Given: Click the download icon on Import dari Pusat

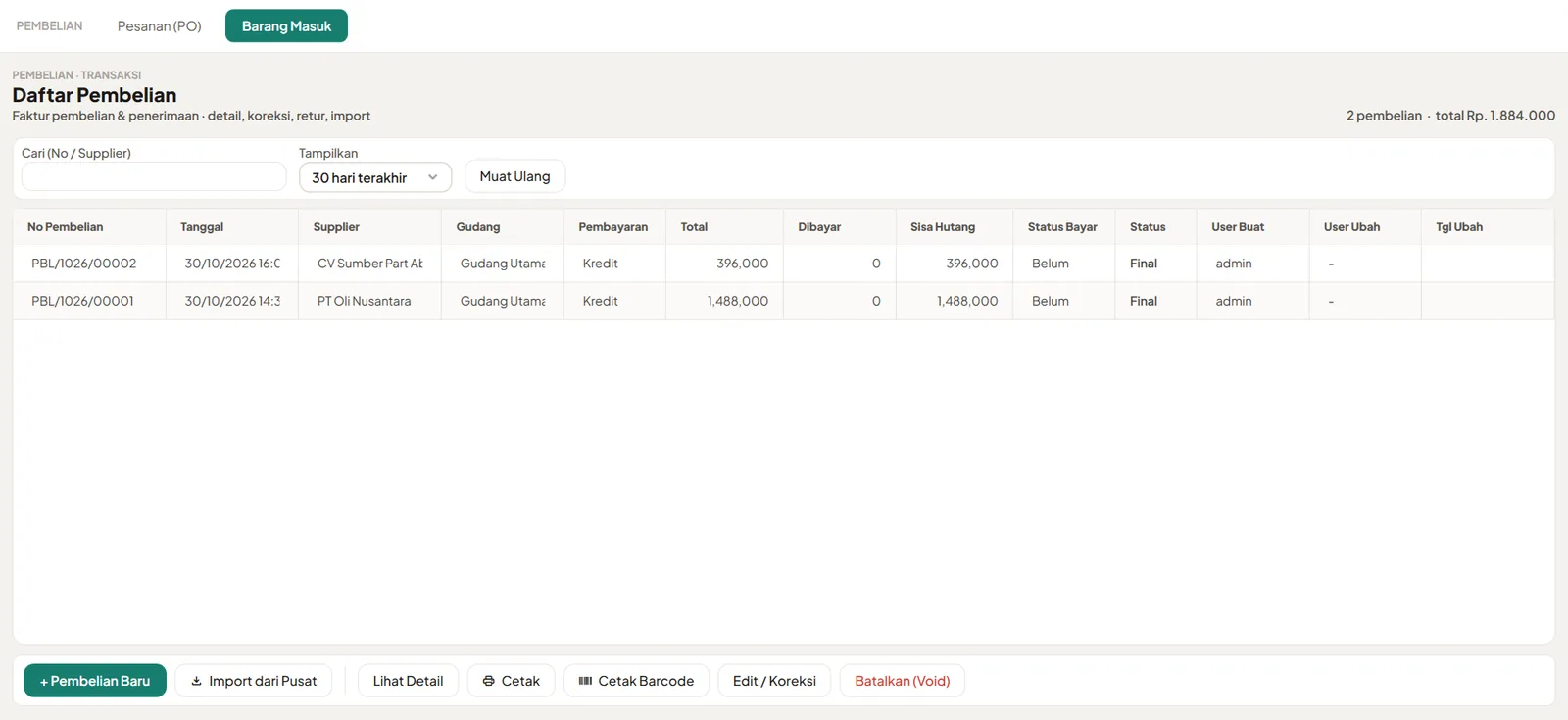Looking at the screenshot, I should (196, 681).
